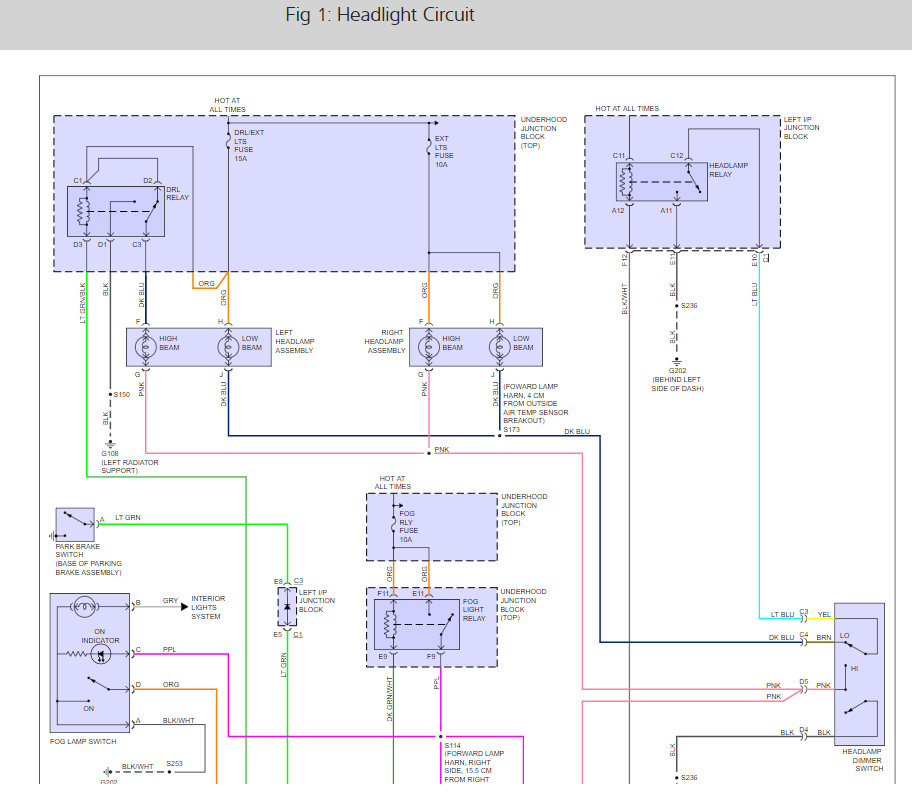Click the FOG RLY 10A fuse symbol

[x=394, y=522]
